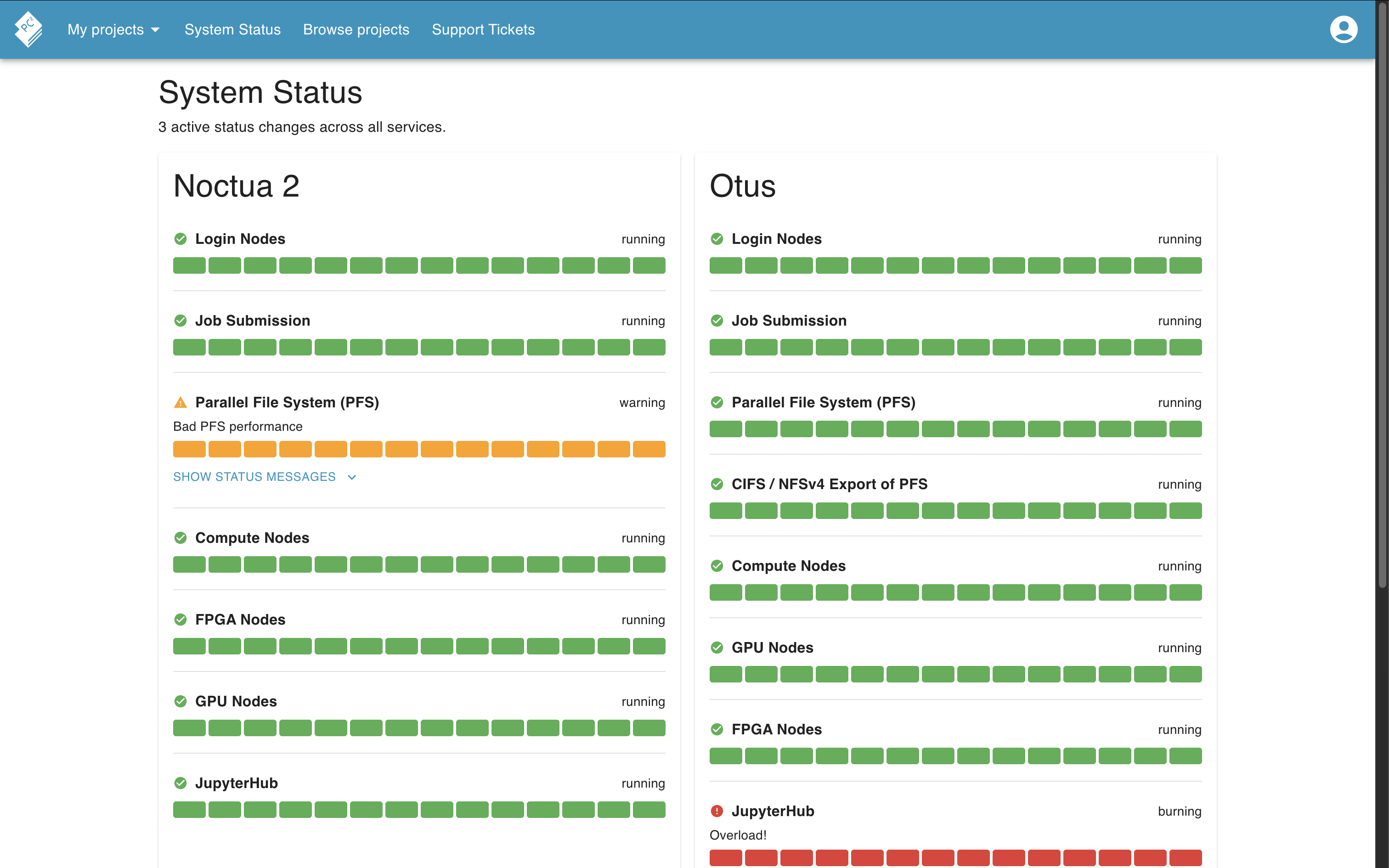1389x868 pixels.
Task: Click the 'burning' status label of Otus JupyterHub
Action: pos(1180,812)
